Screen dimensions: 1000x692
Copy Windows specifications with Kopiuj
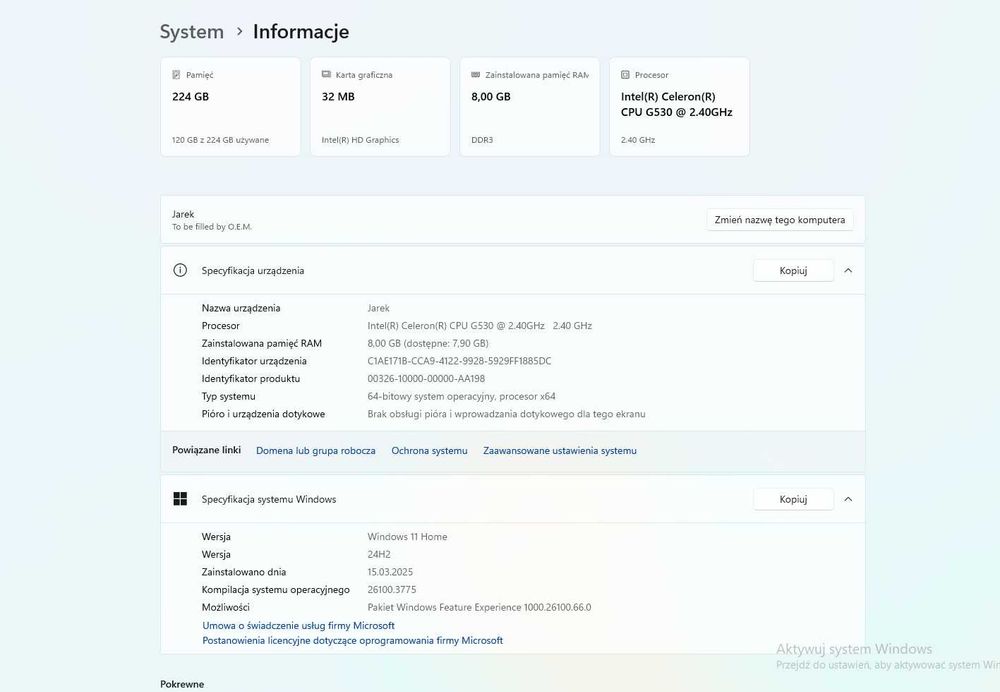(x=793, y=499)
